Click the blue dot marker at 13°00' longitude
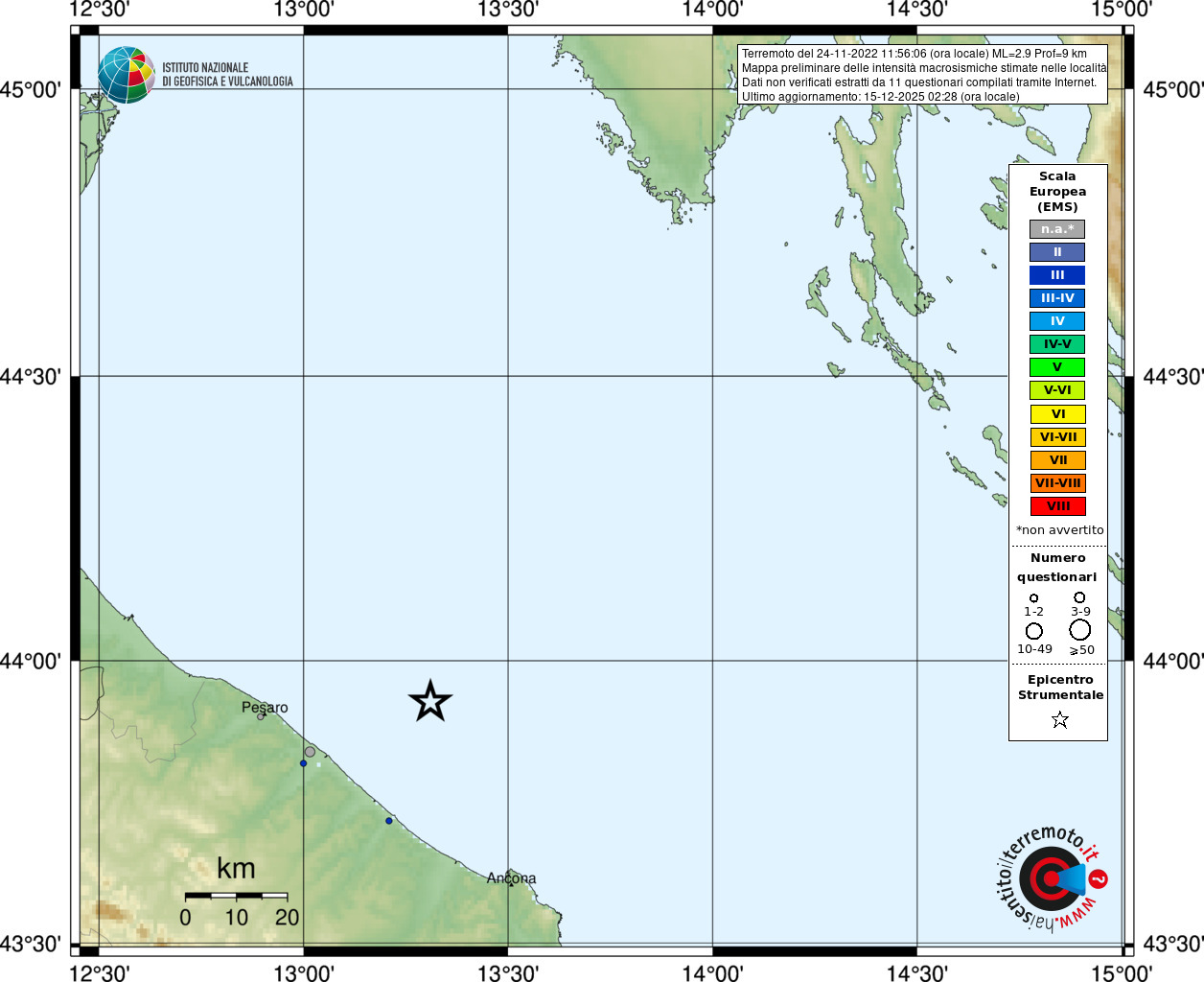Image resolution: width=1204 pixels, height=982 pixels. click(304, 763)
